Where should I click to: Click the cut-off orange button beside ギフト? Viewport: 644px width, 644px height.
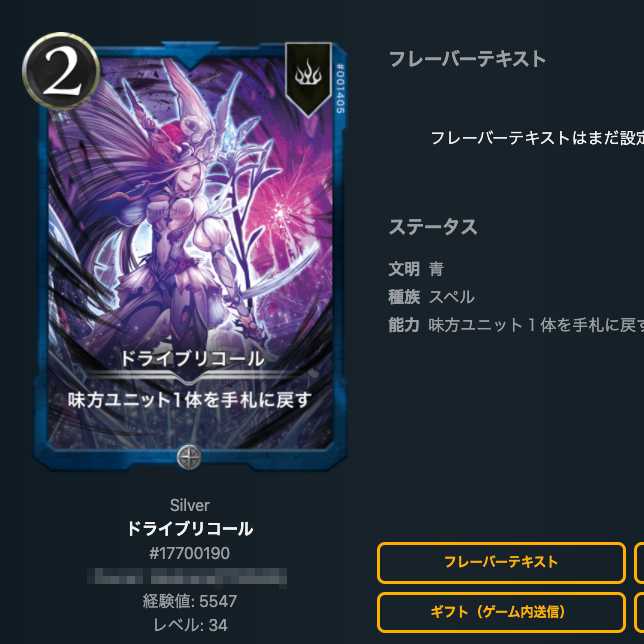[x=639, y=612]
